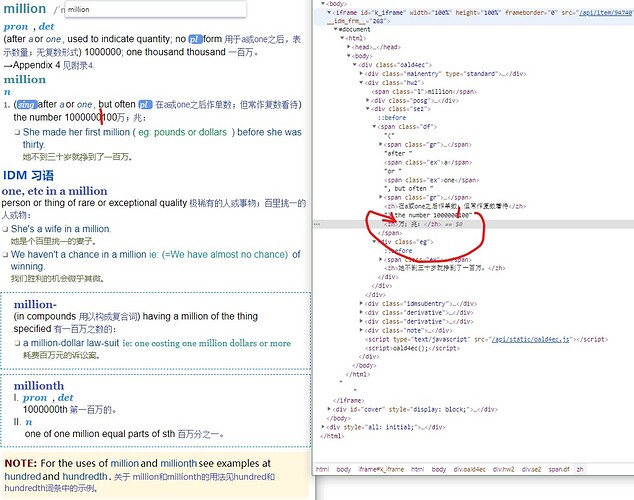Viewport: 634px width, 500px height.
Task: Open the /api/item iframe src link
Action: click(605, 13)
